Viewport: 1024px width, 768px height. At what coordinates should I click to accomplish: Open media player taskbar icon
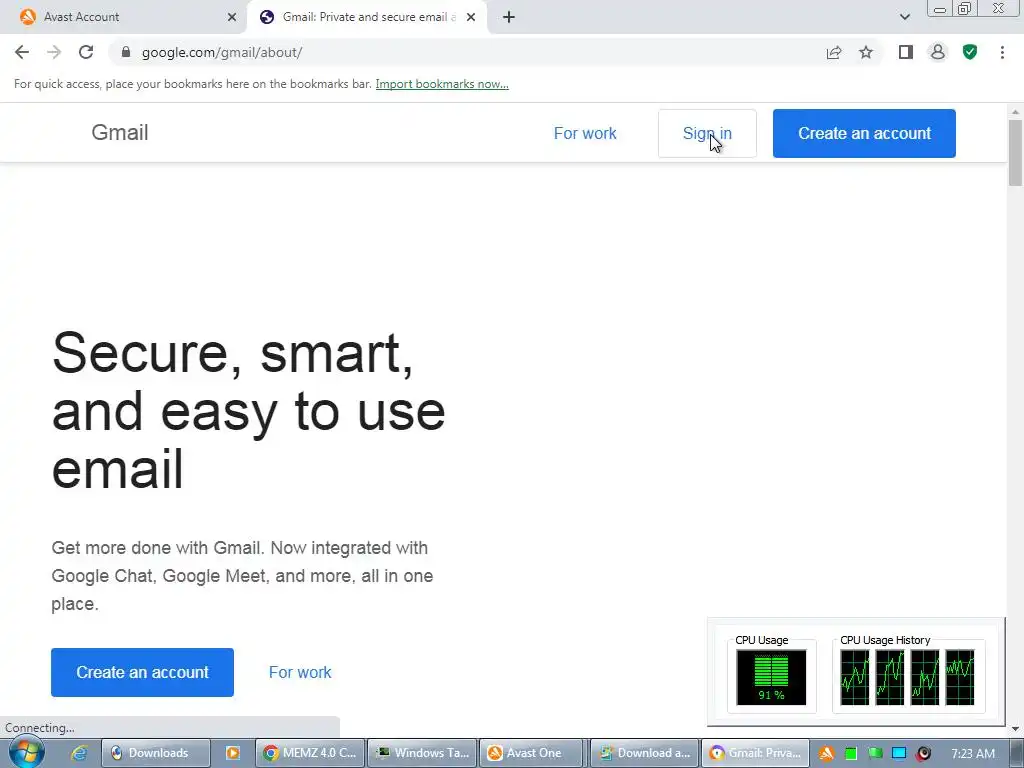[232, 753]
